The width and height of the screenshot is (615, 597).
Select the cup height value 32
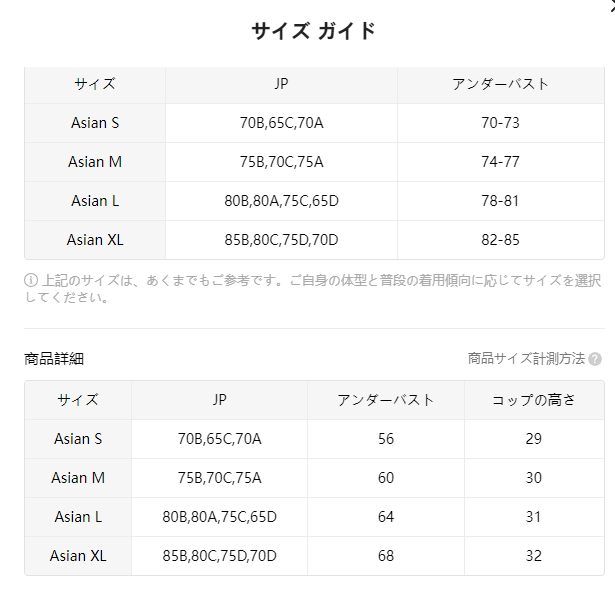(x=534, y=556)
